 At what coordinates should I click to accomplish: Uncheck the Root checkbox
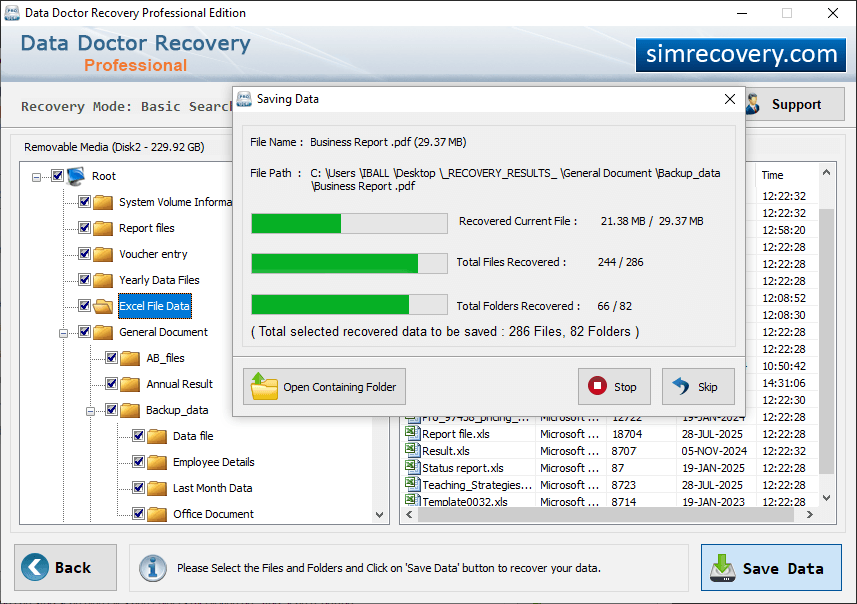pyautogui.click(x=57, y=176)
